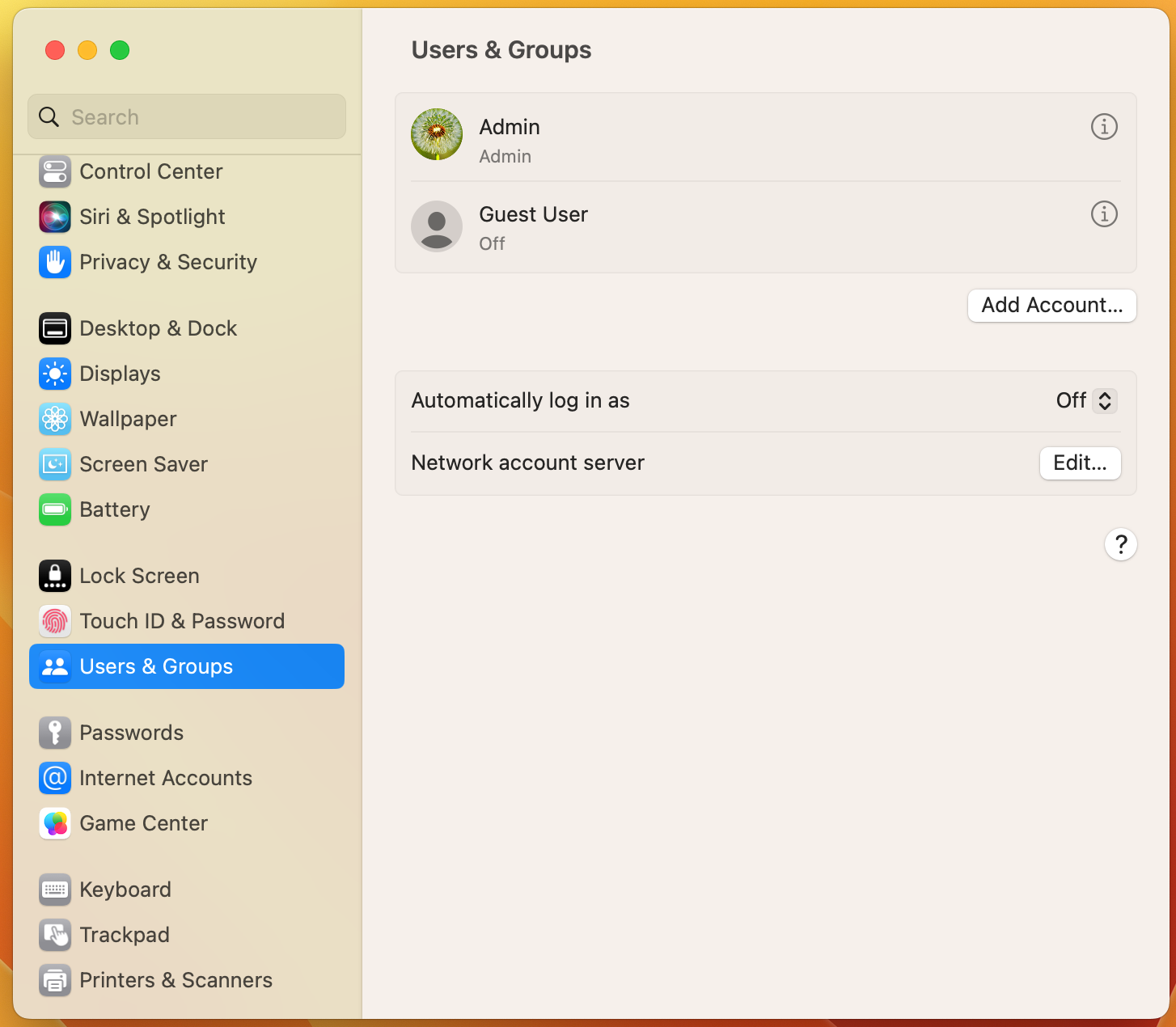Zoom the window with the green button
The height and width of the screenshot is (1027, 1176).
pos(120,50)
